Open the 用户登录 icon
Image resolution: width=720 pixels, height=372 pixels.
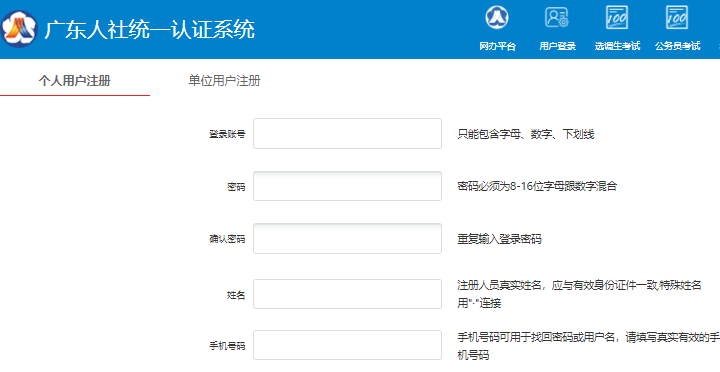click(557, 17)
